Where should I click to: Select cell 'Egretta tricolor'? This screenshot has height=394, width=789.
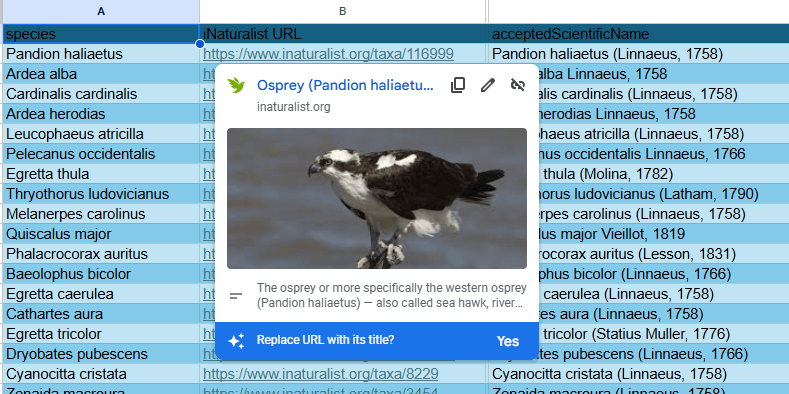pyautogui.click(x=101, y=334)
